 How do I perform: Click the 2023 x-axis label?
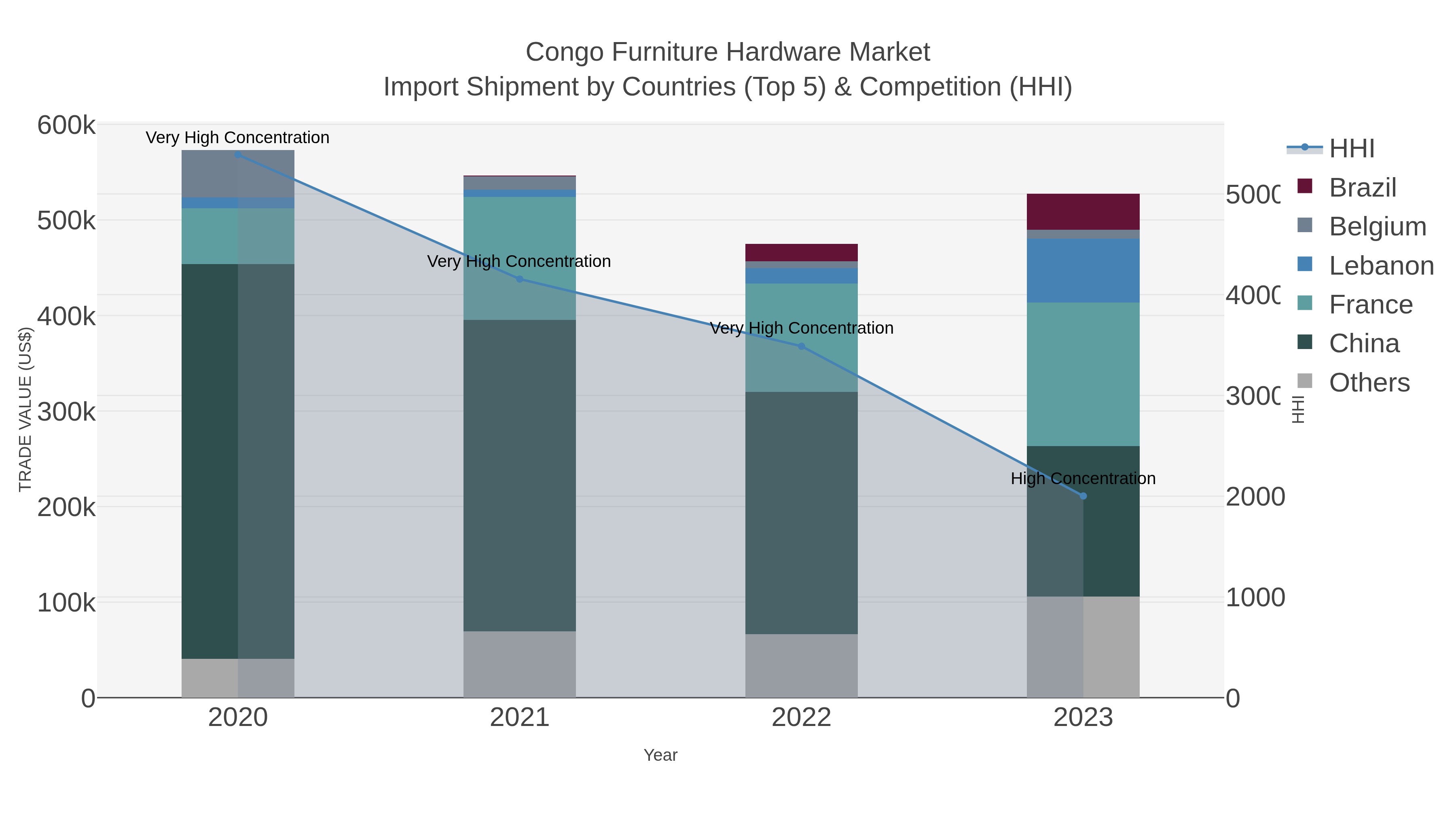point(1084,718)
